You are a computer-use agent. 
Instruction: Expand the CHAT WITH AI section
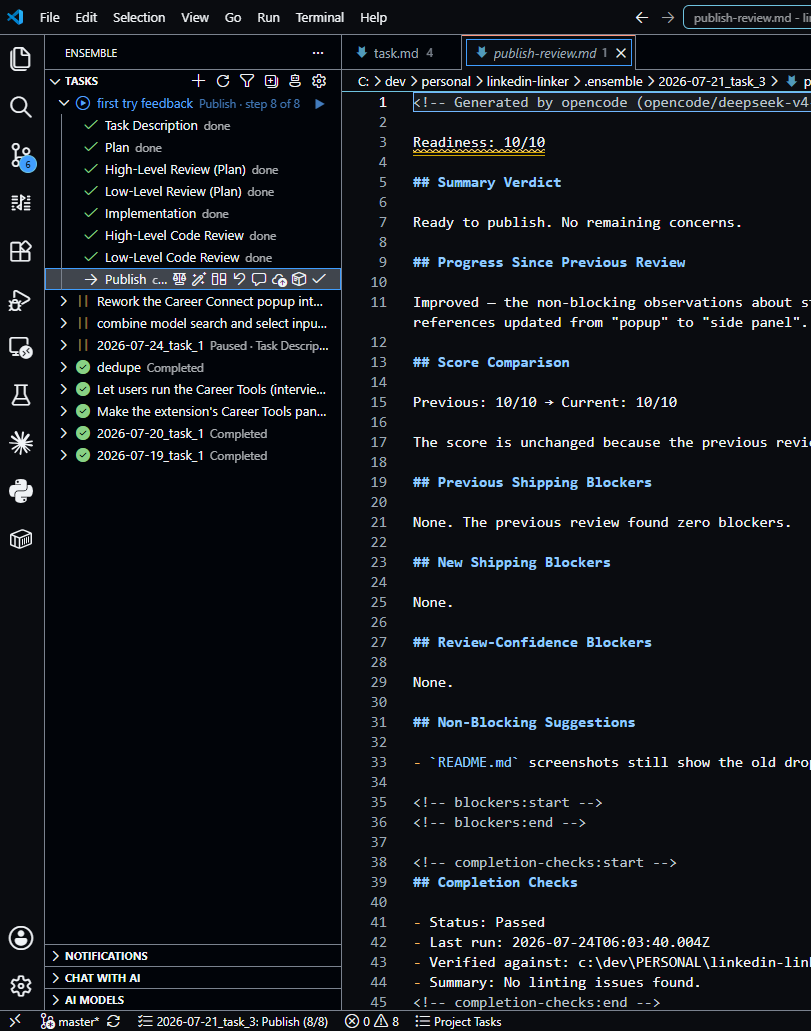193,978
